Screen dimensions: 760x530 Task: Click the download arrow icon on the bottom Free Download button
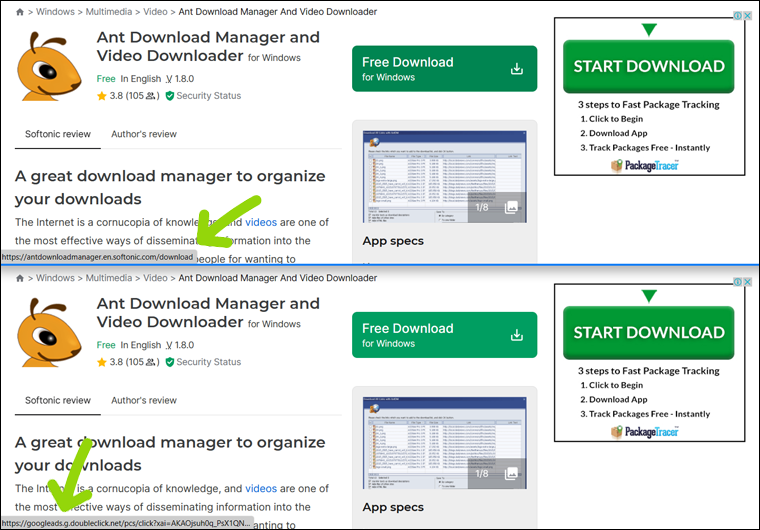(517, 335)
